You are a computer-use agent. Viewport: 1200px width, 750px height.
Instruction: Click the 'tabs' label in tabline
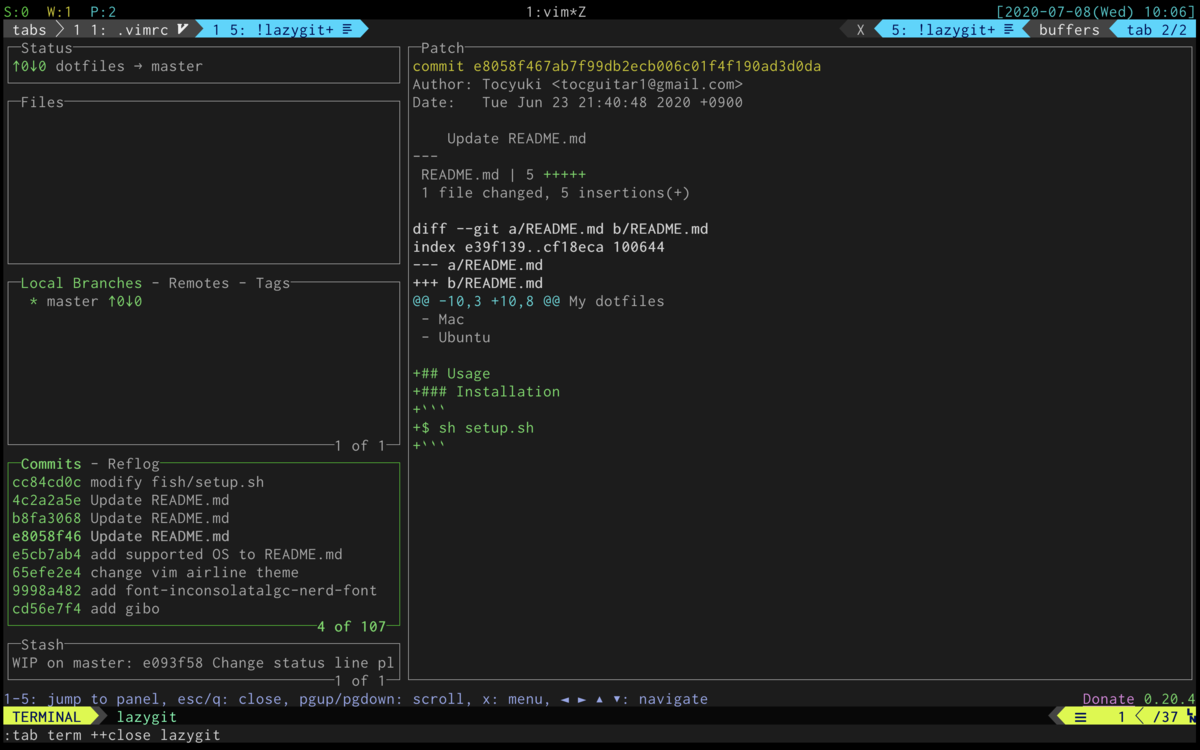point(30,30)
